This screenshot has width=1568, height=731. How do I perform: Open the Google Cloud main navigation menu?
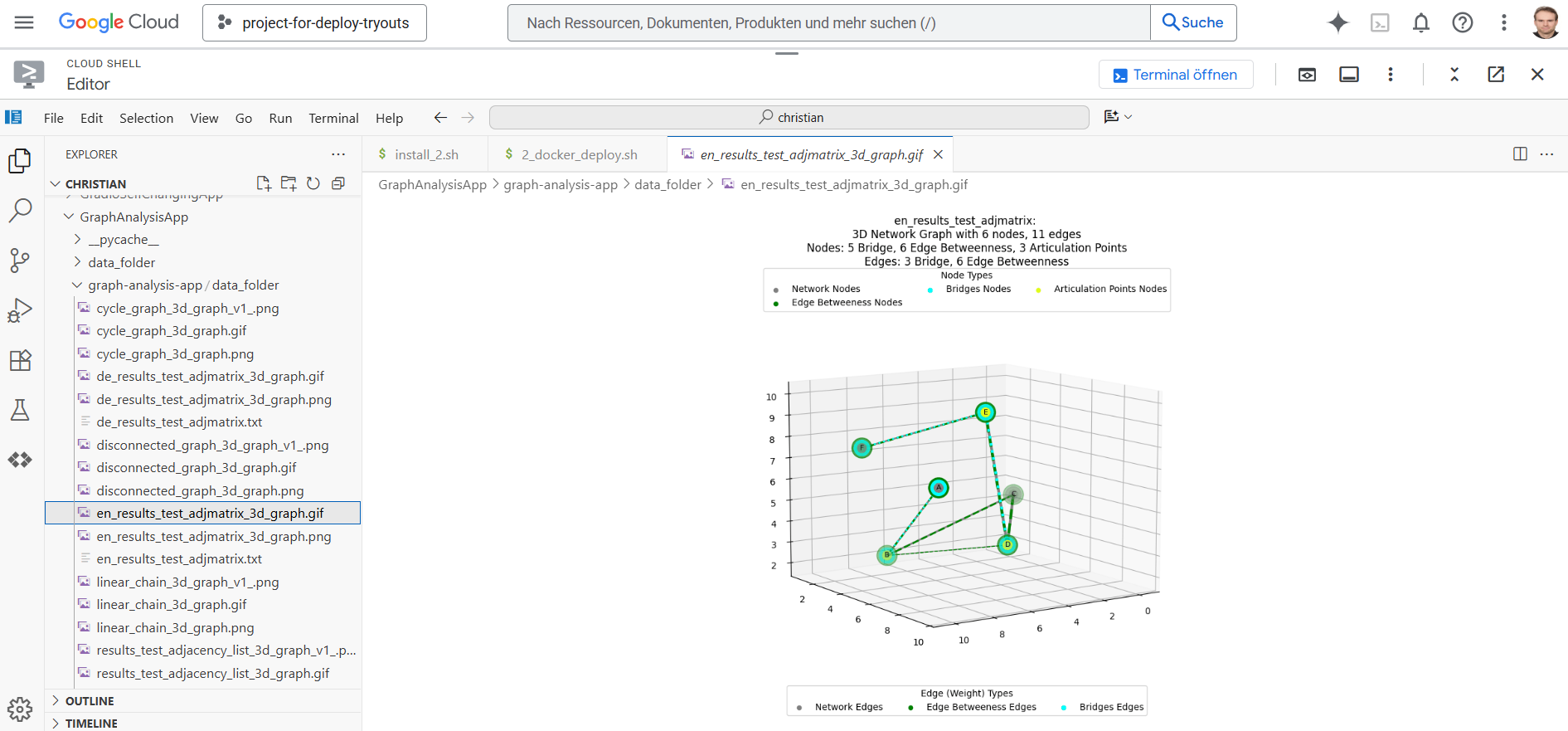[24, 22]
